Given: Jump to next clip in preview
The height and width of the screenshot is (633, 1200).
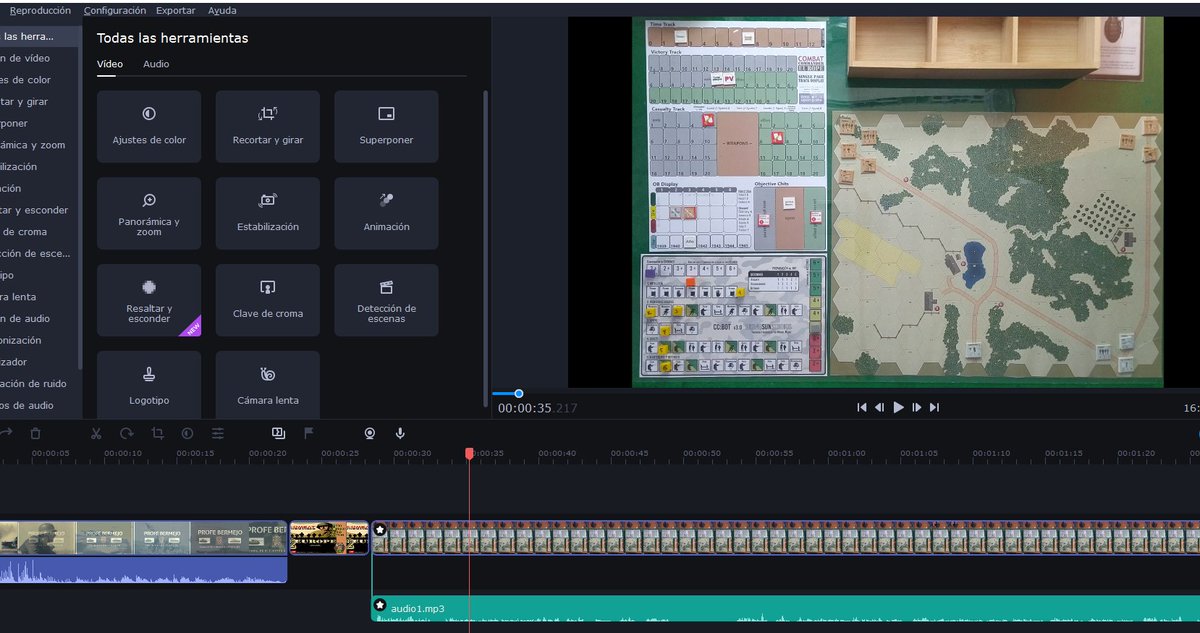Looking at the screenshot, I should 934,407.
